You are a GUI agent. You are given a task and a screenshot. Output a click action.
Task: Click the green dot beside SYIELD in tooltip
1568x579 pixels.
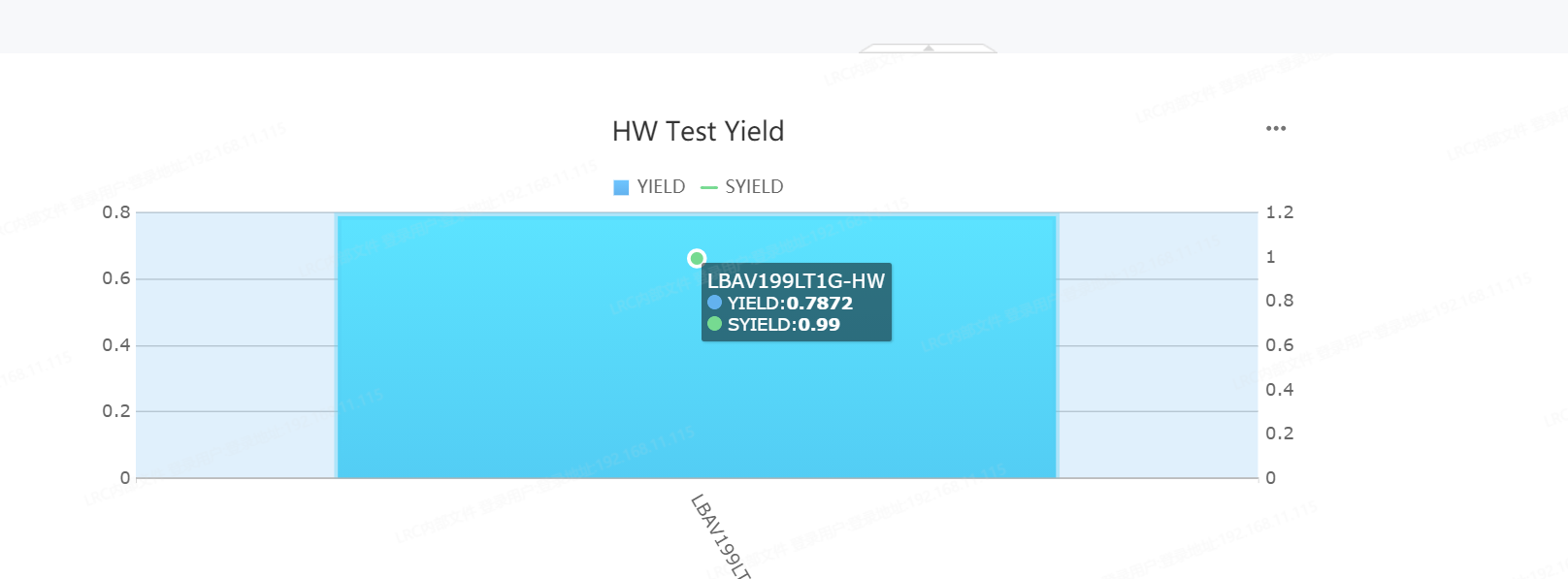point(715,324)
